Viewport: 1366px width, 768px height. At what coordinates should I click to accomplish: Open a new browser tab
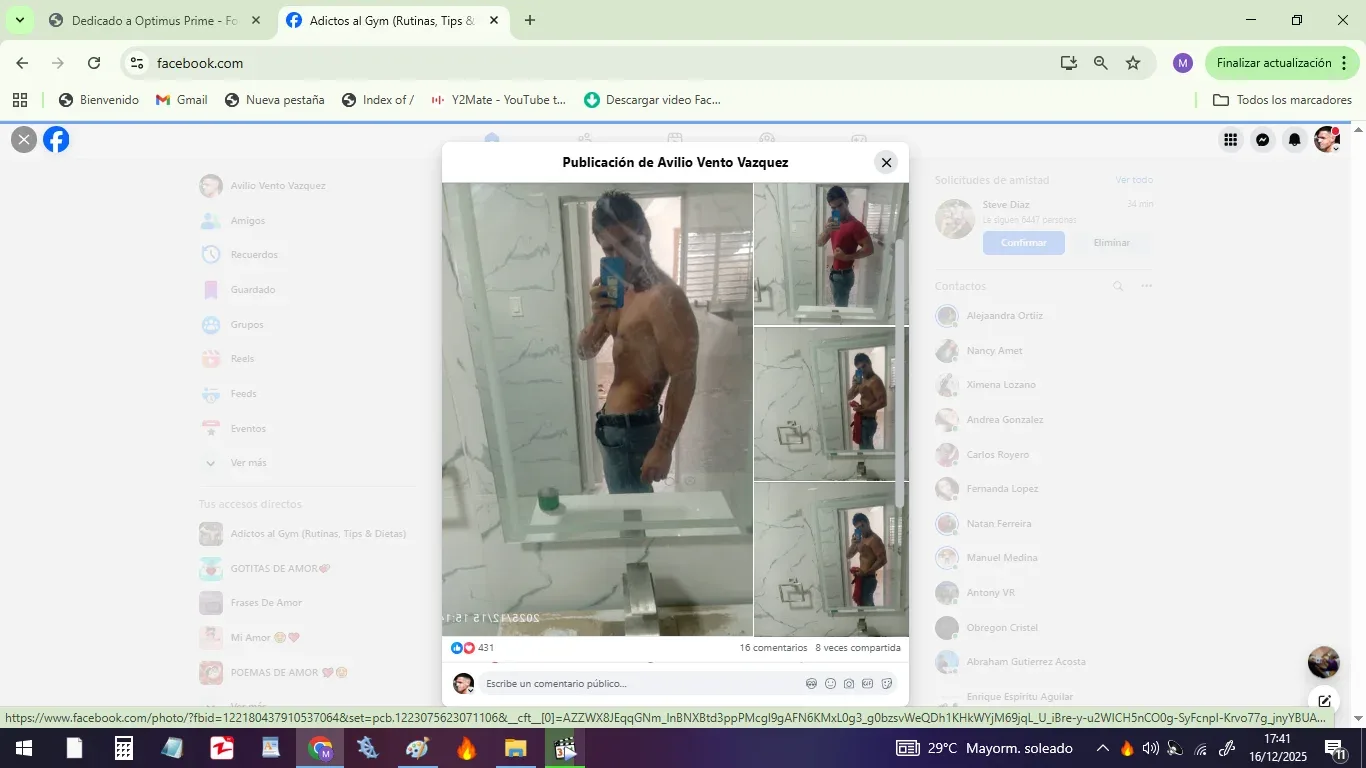coord(530,20)
